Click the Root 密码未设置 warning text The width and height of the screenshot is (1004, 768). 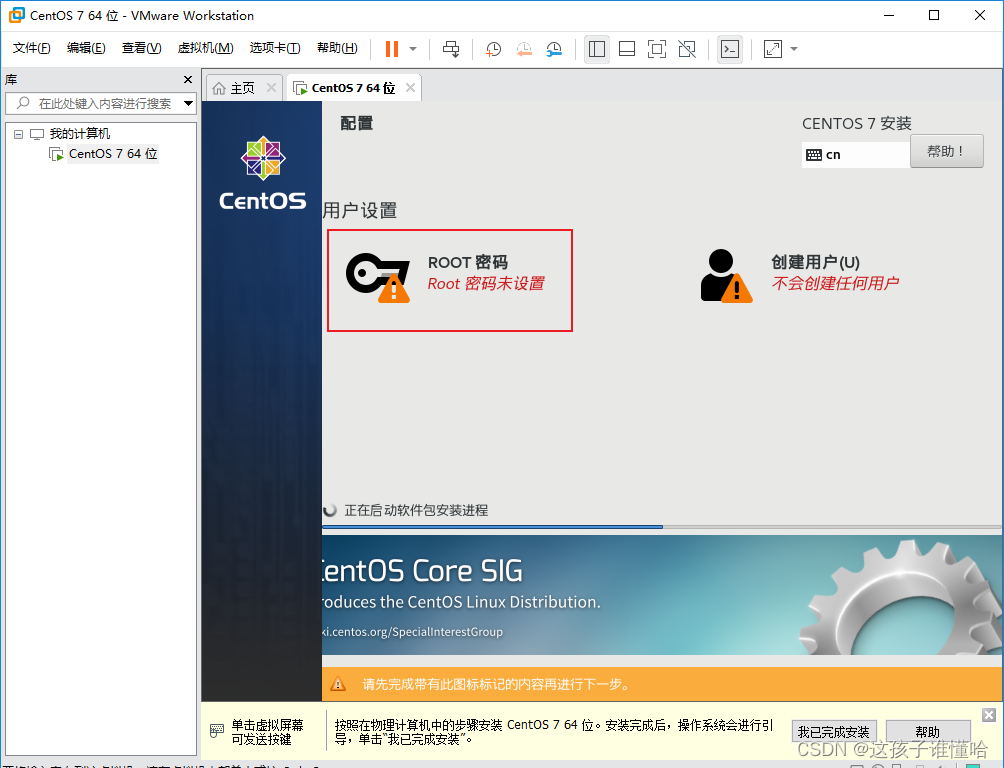pos(486,284)
